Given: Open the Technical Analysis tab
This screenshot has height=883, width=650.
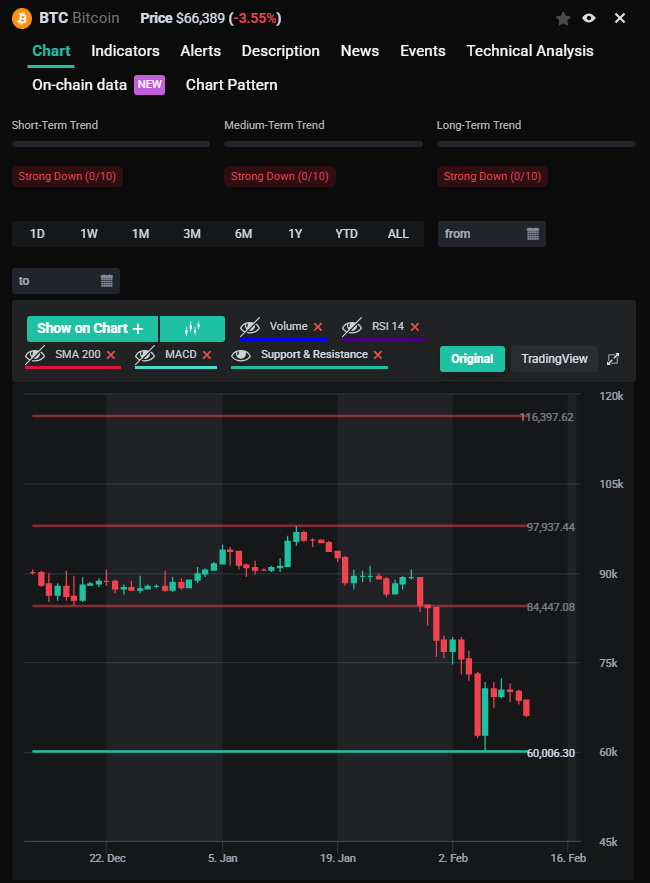Looking at the screenshot, I should (x=529, y=51).
